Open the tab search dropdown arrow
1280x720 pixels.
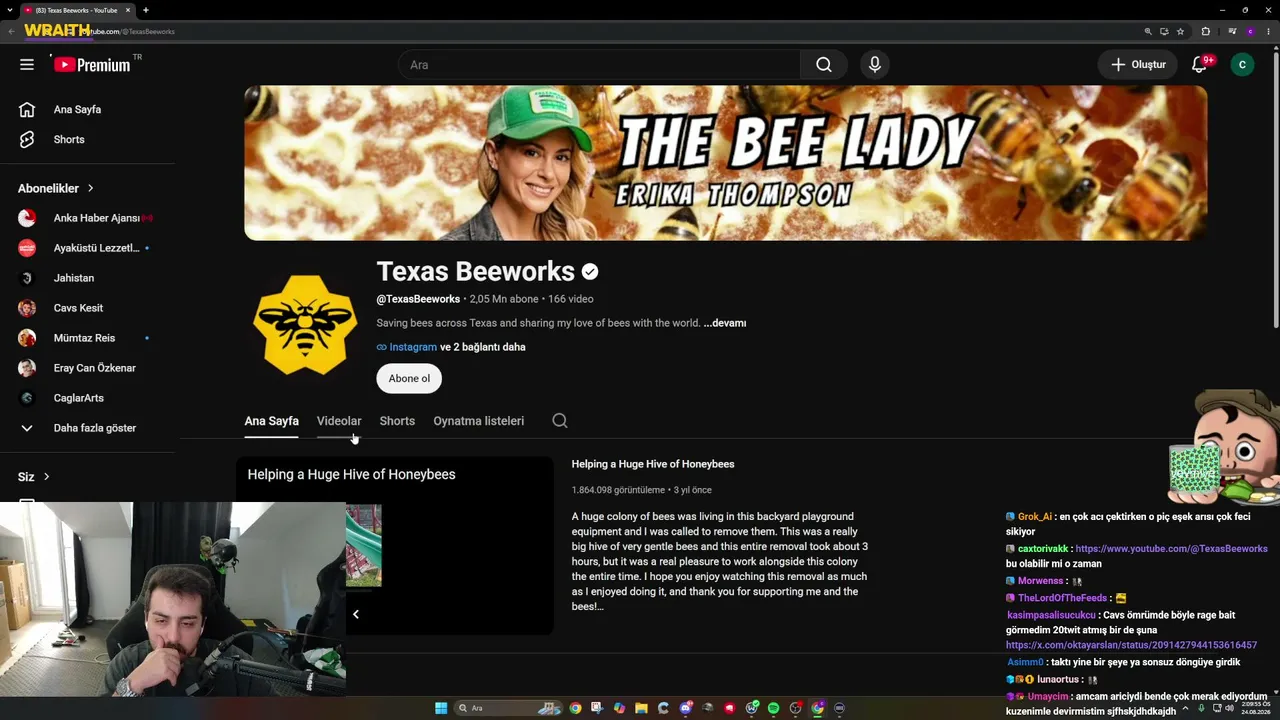click(x=9, y=10)
